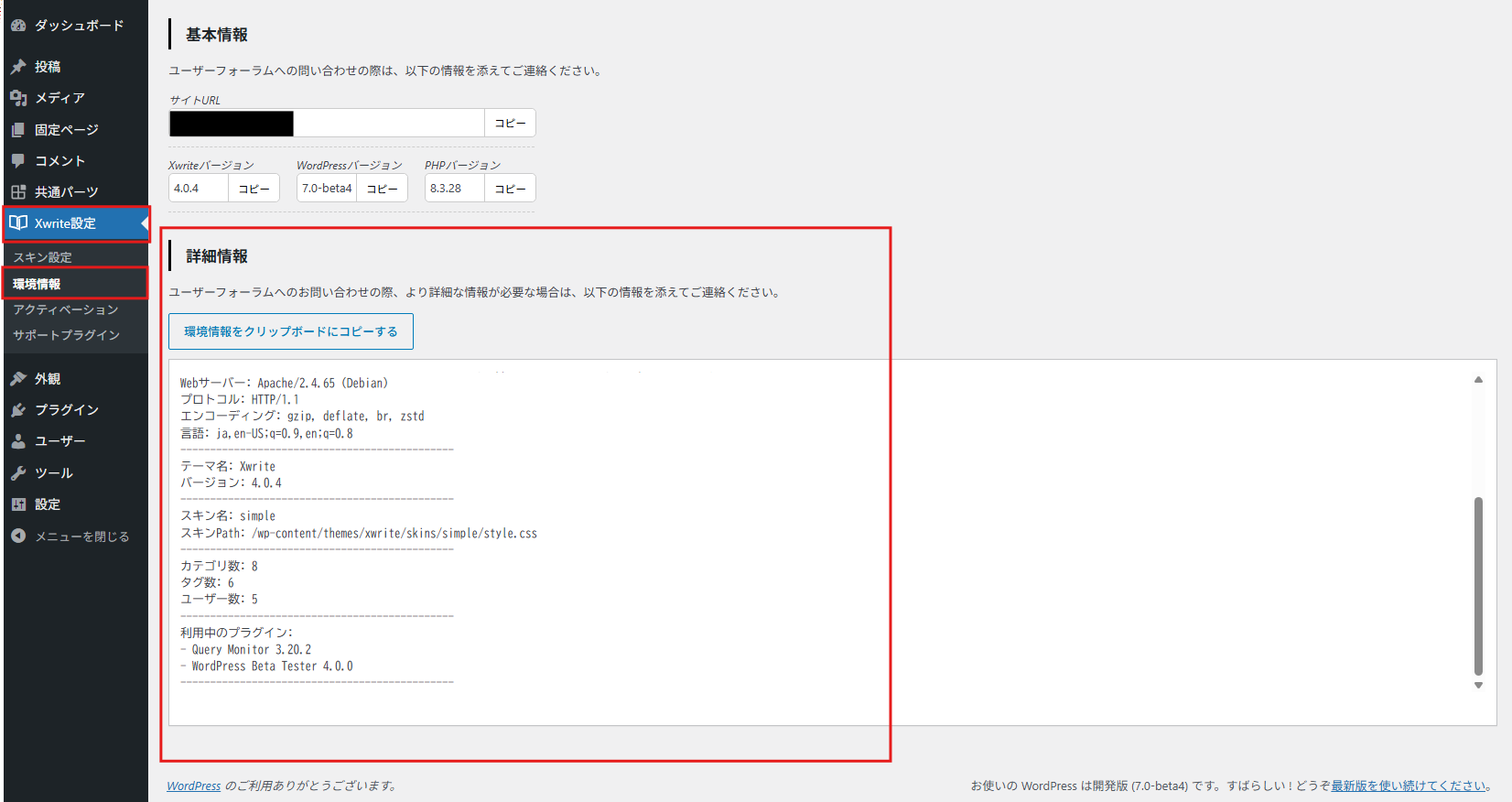Viewport: 1512px width, 802px height.
Task: Click the scroll-down arrow in details box
Action: [x=1478, y=686]
